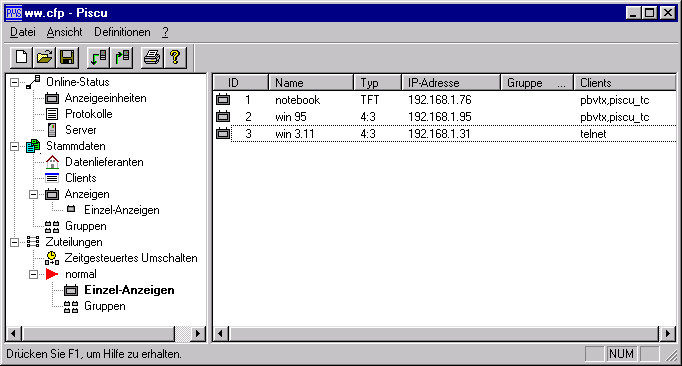Open the Definitionen menu

[x=122, y=32]
